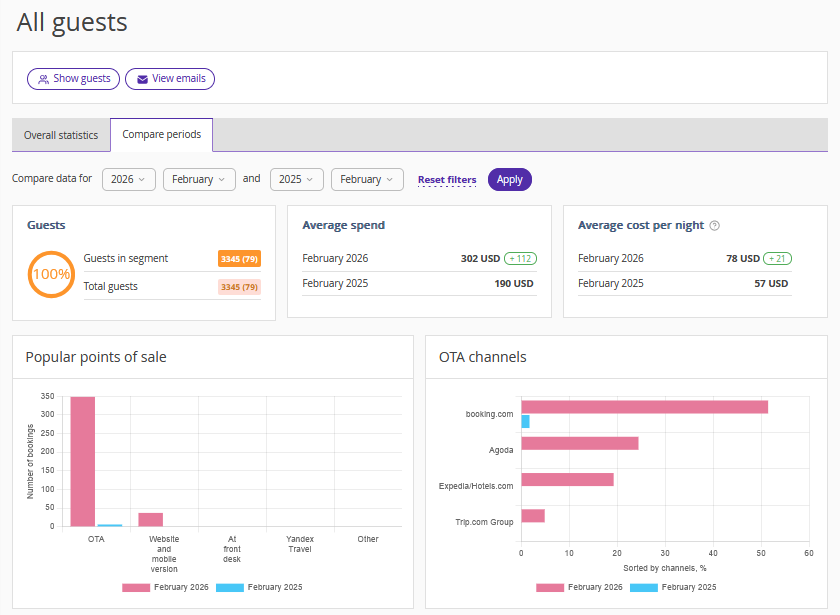Click the people icon in Show guests
This screenshot has height=615, width=840.
(43, 79)
